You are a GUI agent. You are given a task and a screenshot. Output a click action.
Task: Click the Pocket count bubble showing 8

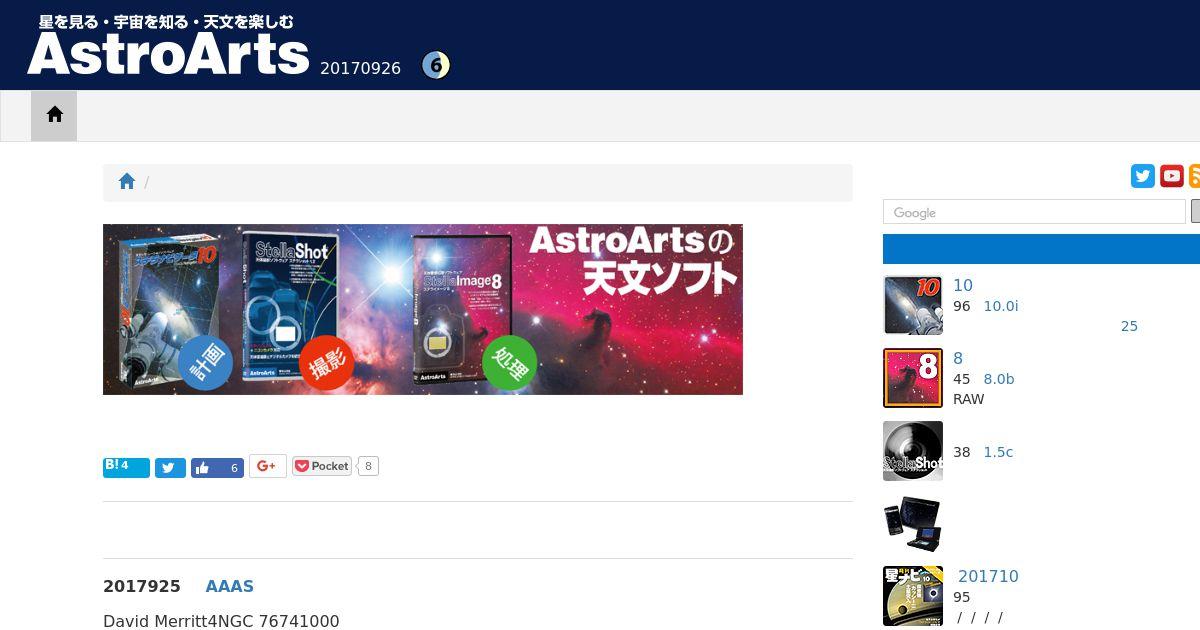tap(368, 466)
